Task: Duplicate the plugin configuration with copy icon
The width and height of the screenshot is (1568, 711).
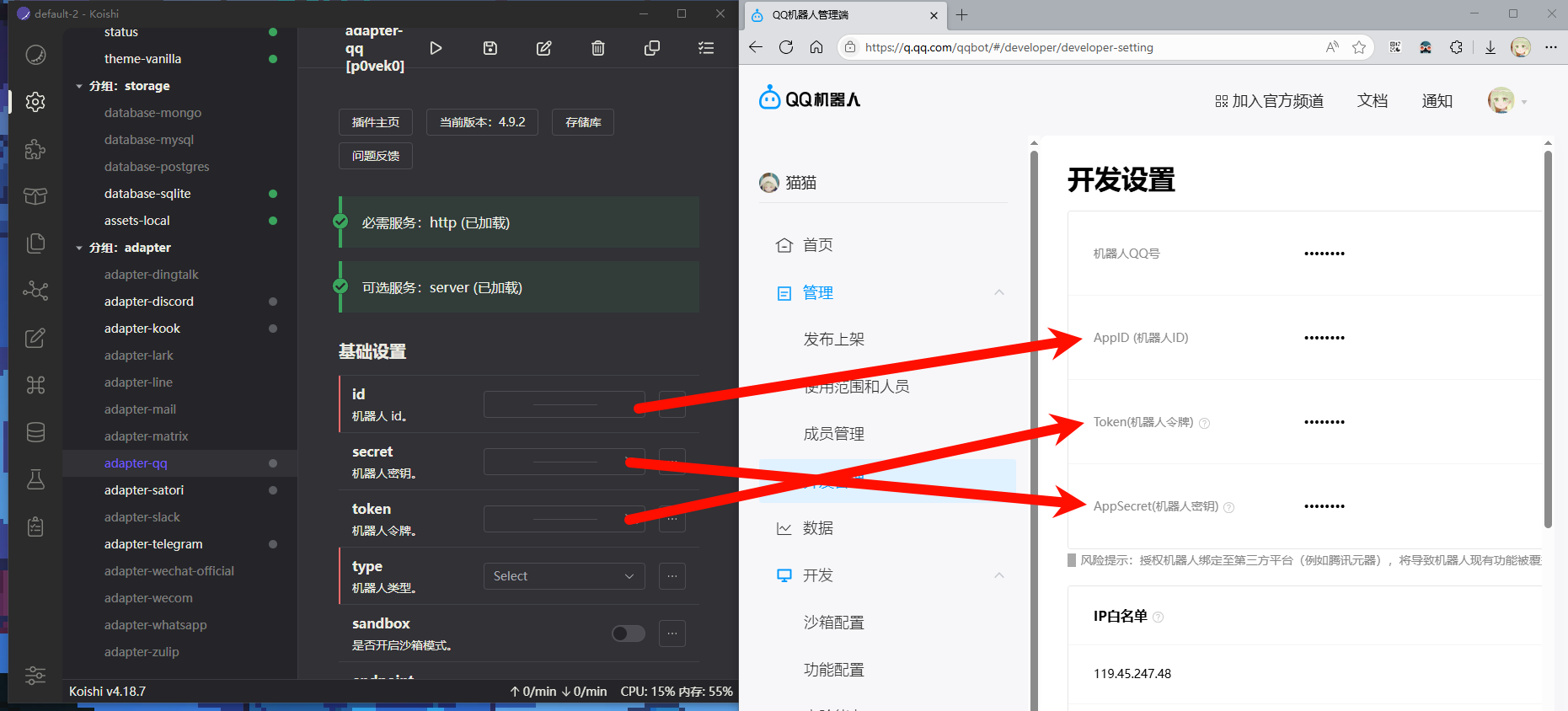Action: pos(652,48)
